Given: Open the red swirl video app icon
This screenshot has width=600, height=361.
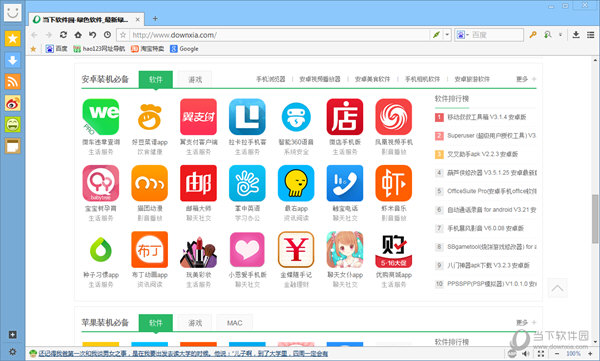Looking at the screenshot, I should click(394, 117).
